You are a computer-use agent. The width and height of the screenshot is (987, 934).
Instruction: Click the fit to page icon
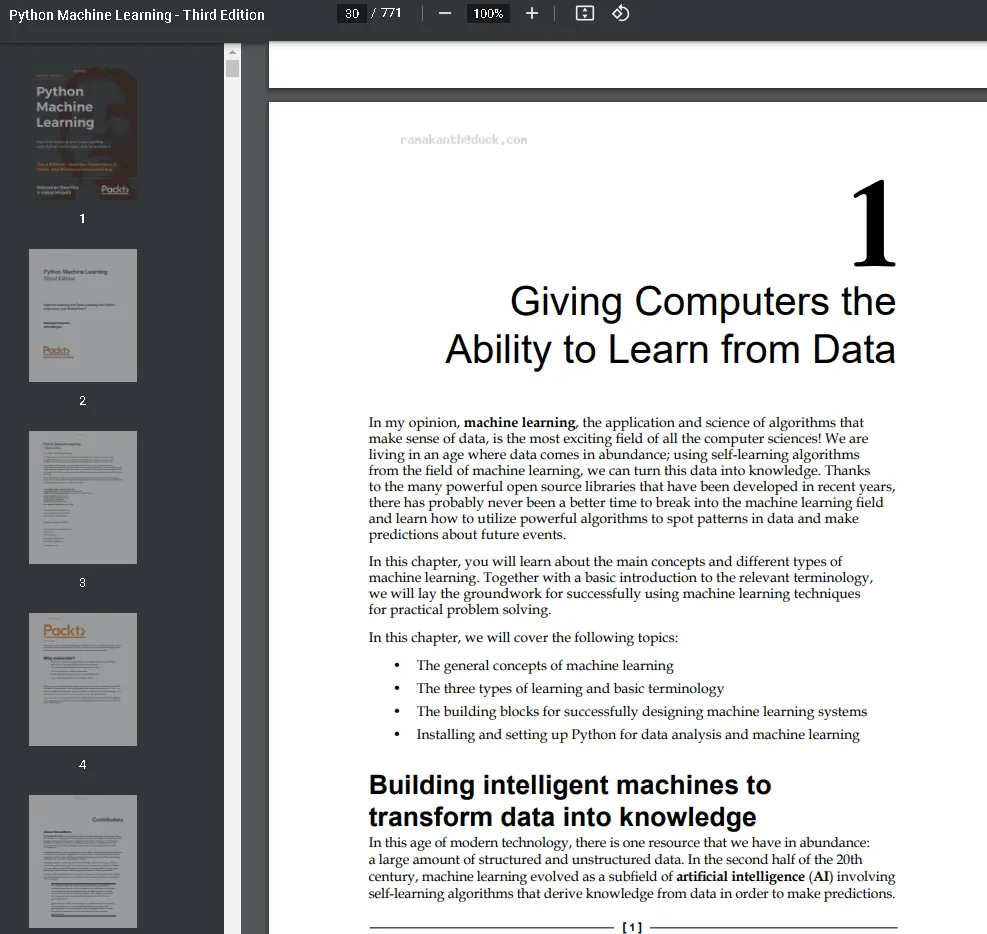[585, 14]
